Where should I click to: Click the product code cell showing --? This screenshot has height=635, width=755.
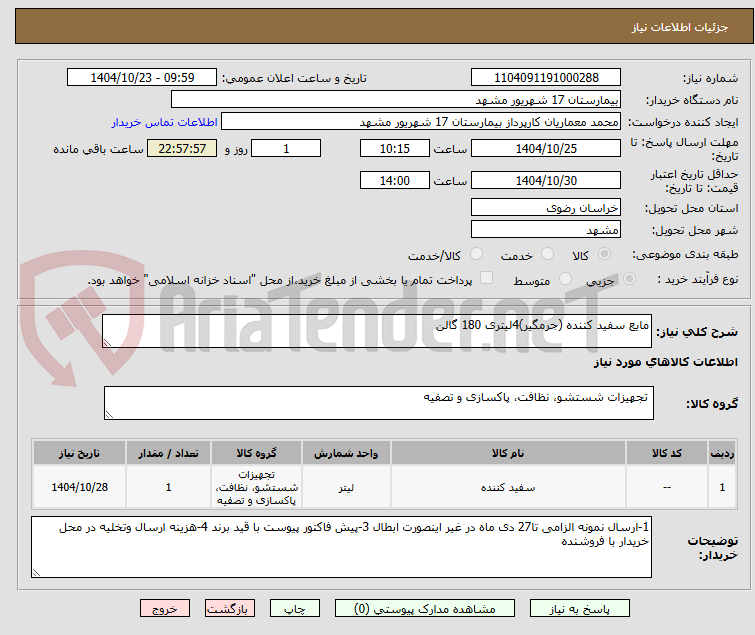(x=666, y=487)
